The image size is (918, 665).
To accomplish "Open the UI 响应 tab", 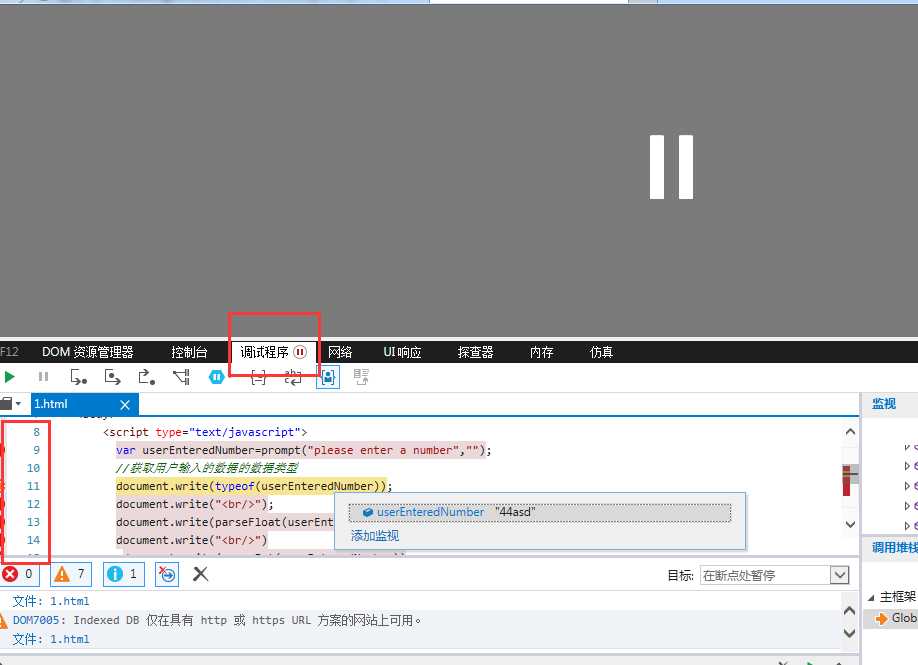I will (x=402, y=352).
